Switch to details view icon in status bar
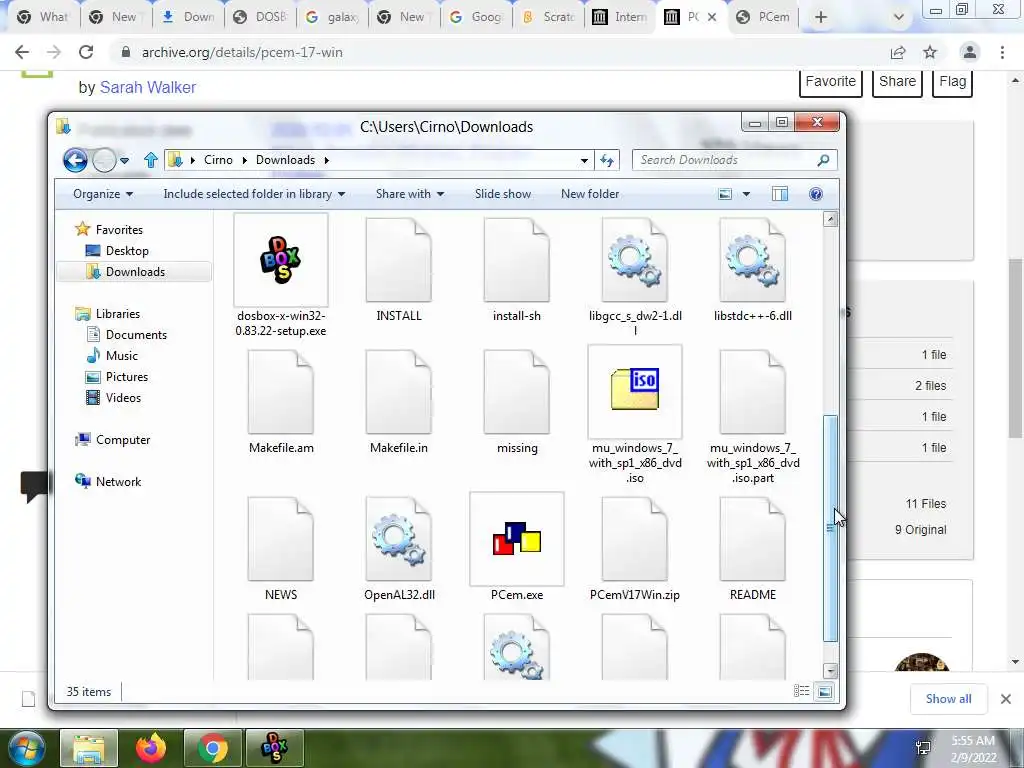 (x=801, y=691)
